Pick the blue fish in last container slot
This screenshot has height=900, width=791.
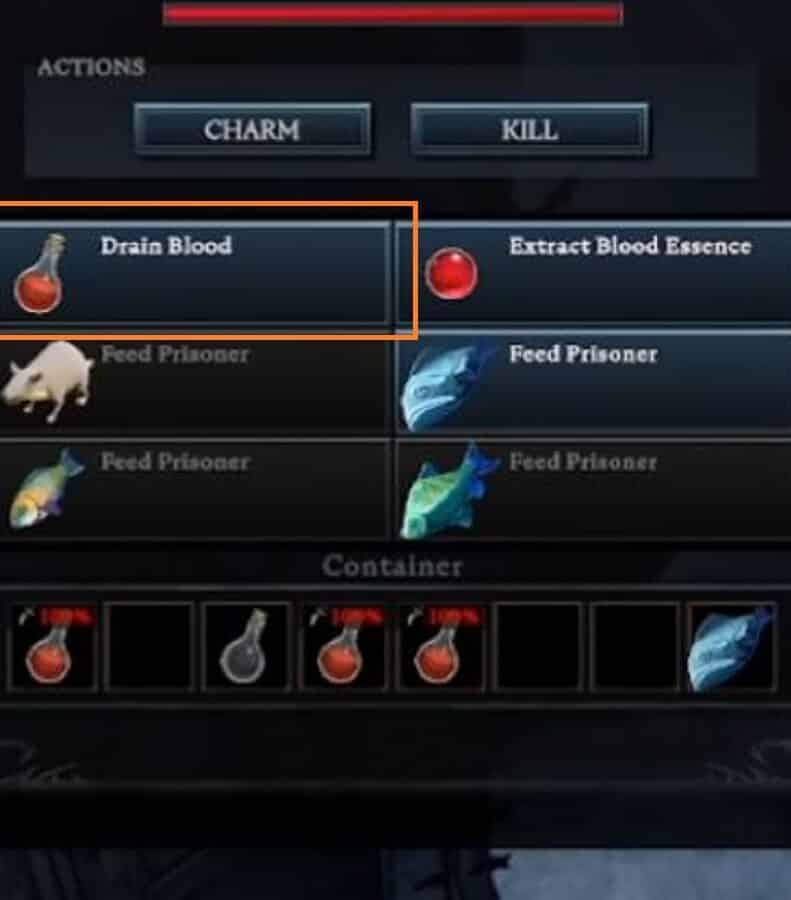(732, 646)
